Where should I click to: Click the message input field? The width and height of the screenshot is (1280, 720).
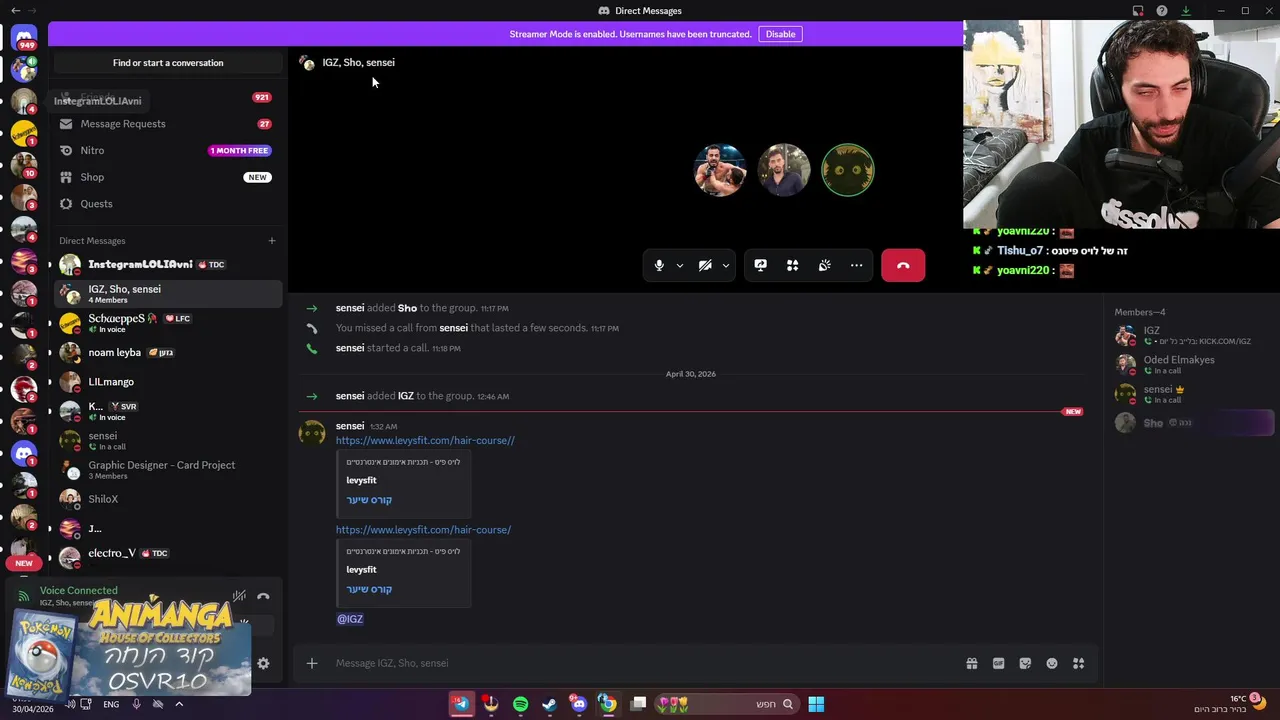click(x=640, y=663)
